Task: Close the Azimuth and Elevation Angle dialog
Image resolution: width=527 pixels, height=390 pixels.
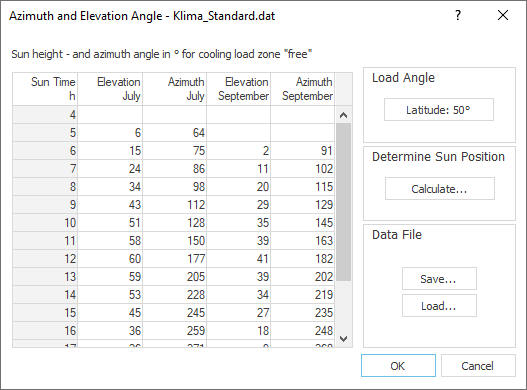Action: 503,15
